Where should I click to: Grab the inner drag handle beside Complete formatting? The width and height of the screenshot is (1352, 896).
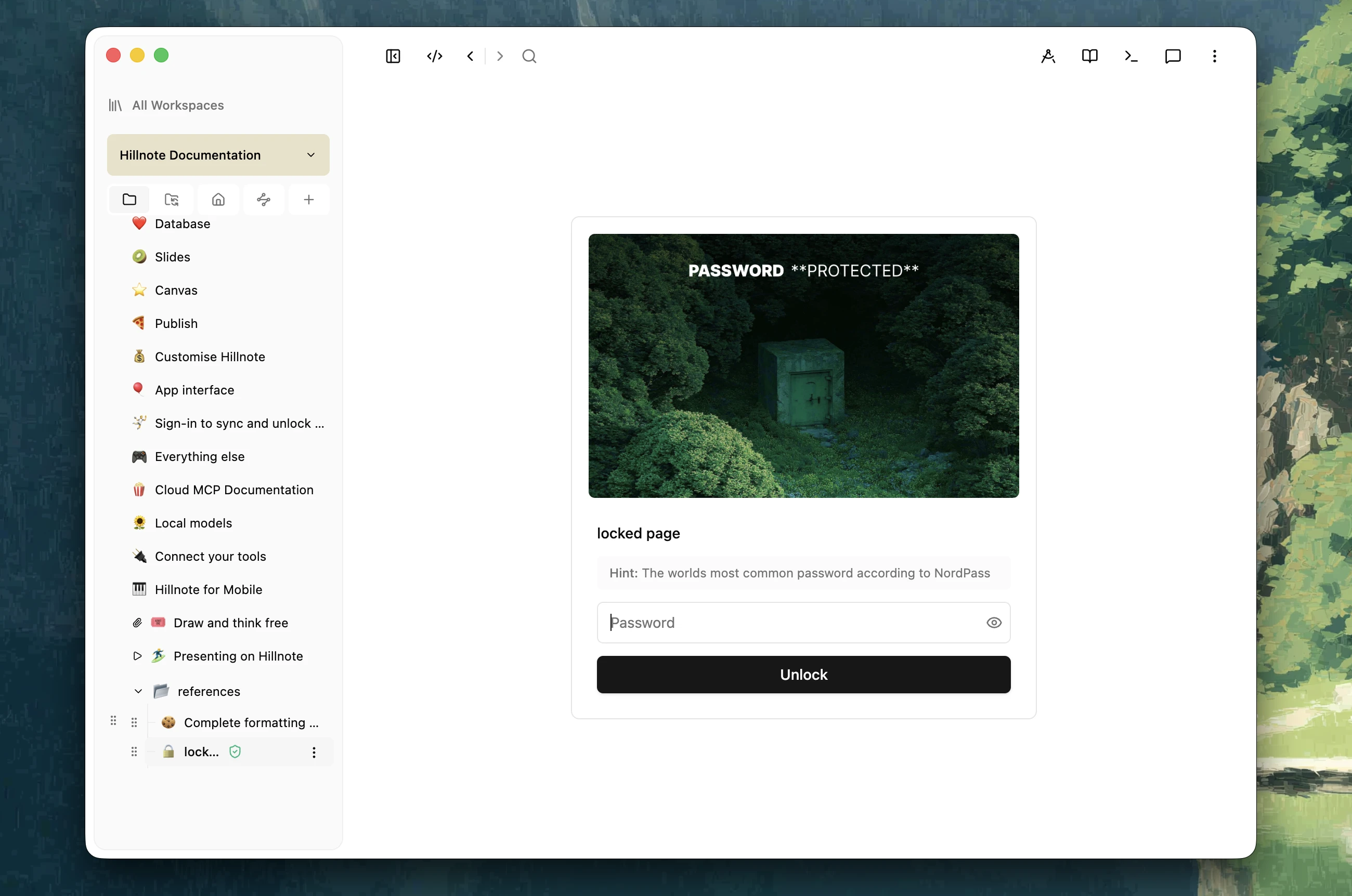(x=134, y=722)
